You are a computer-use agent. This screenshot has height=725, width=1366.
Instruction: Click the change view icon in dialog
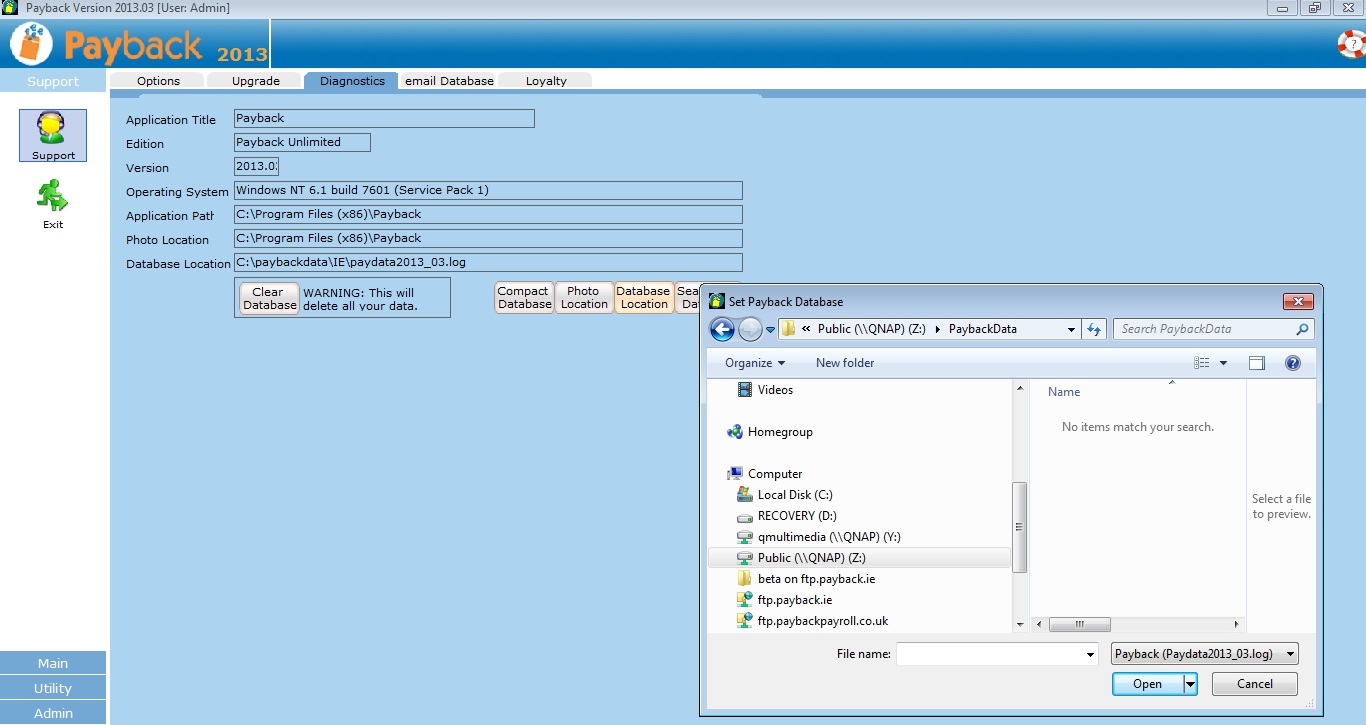point(1202,363)
